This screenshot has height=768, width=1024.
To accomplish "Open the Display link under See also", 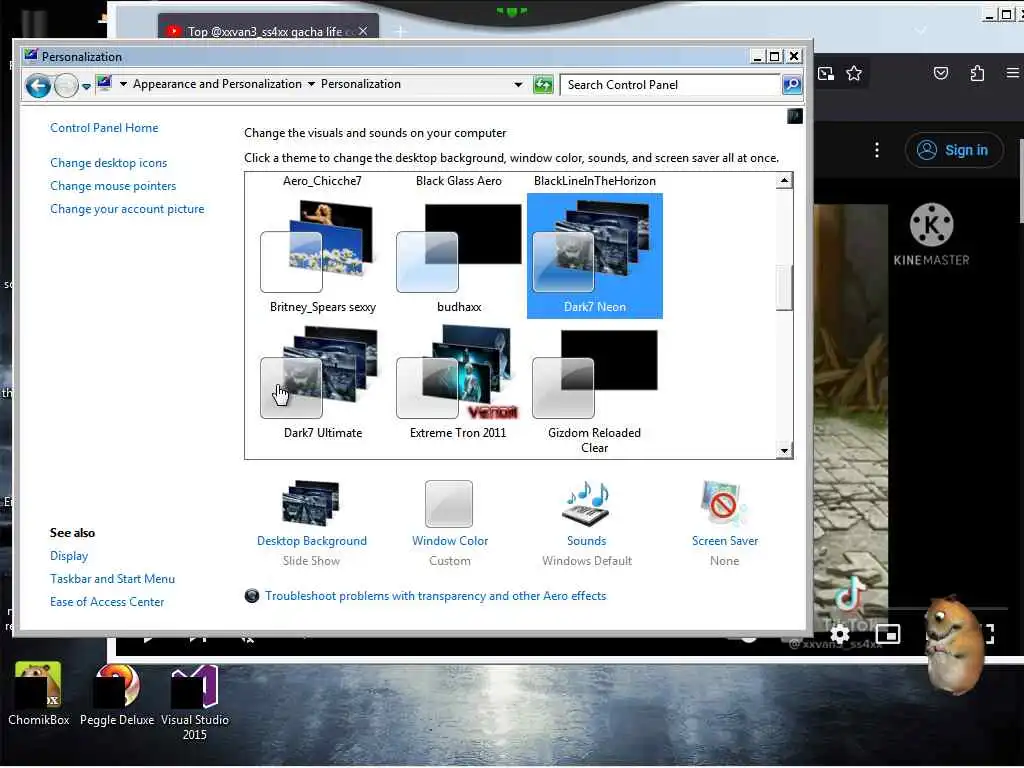I will (69, 556).
